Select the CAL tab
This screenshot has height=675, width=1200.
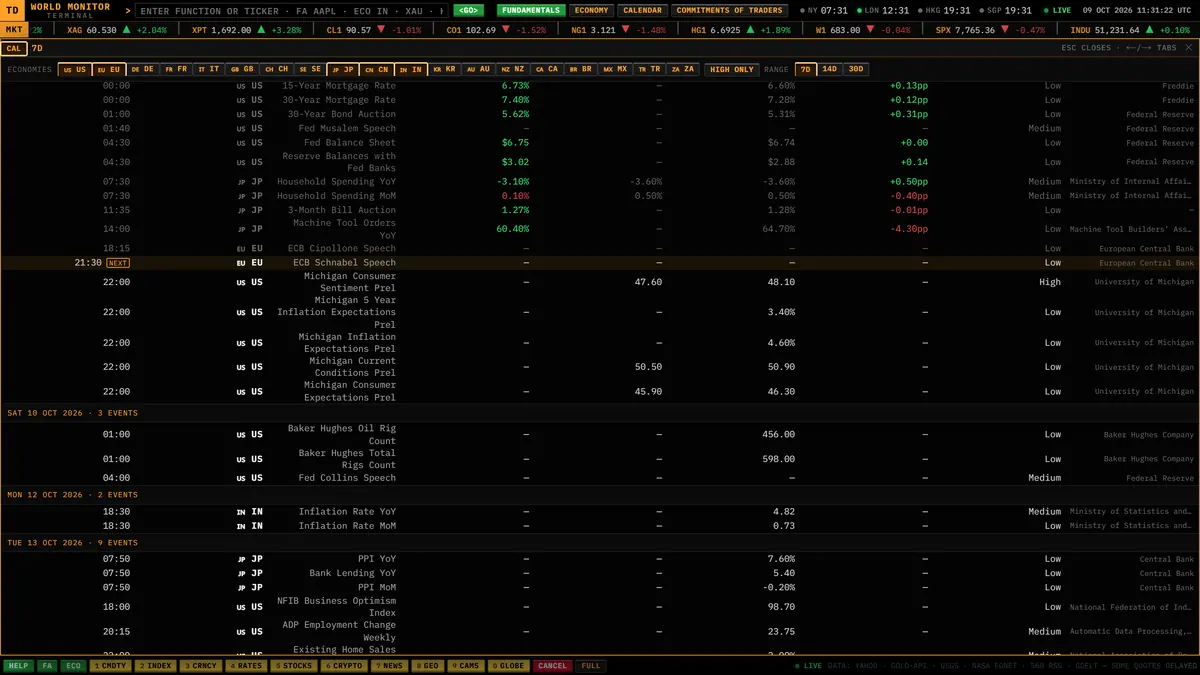(14, 48)
